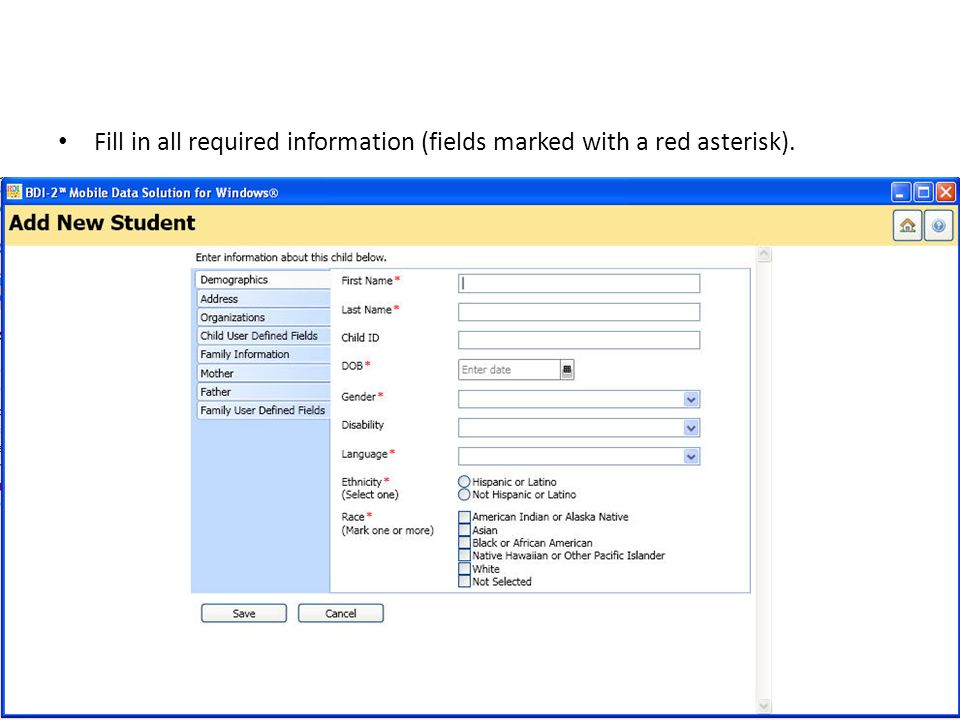Switch to the Address tab
Screen dimensions: 960x720
[x=263, y=299]
